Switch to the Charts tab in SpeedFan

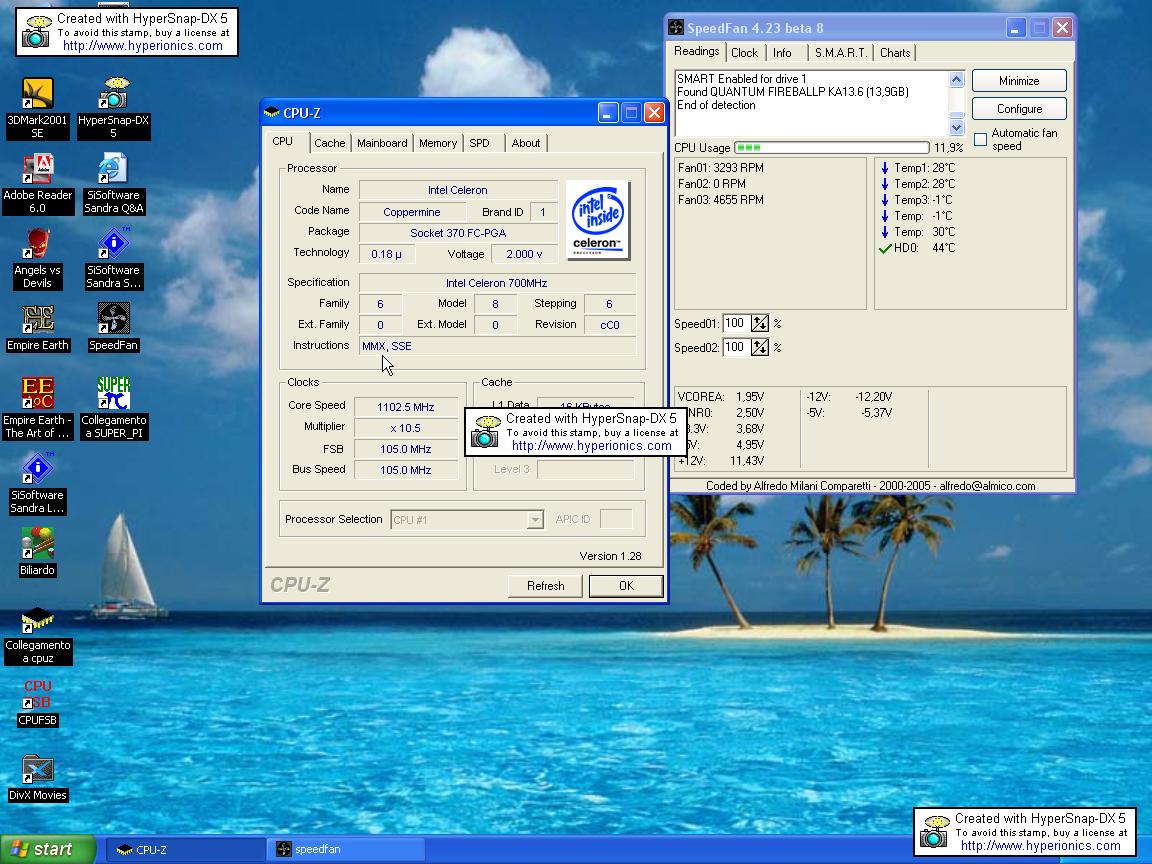895,53
